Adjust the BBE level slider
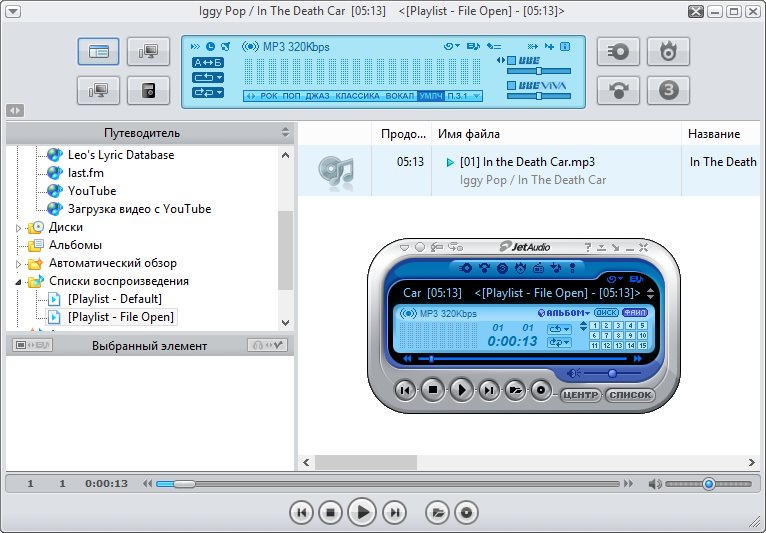The image size is (766, 533). 539,71
